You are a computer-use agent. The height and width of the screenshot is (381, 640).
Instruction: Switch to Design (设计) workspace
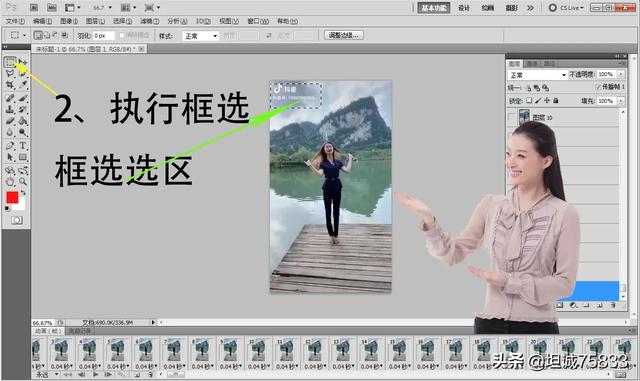click(x=464, y=8)
